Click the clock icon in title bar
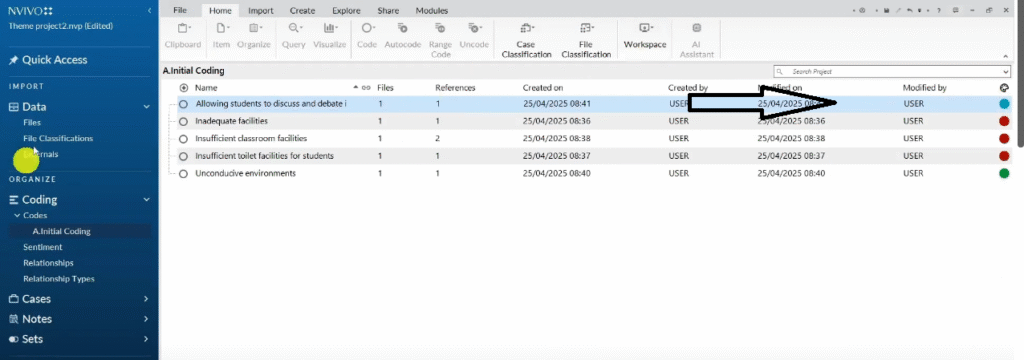Image resolution: width=1024 pixels, height=360 pixels. [862, 10]
